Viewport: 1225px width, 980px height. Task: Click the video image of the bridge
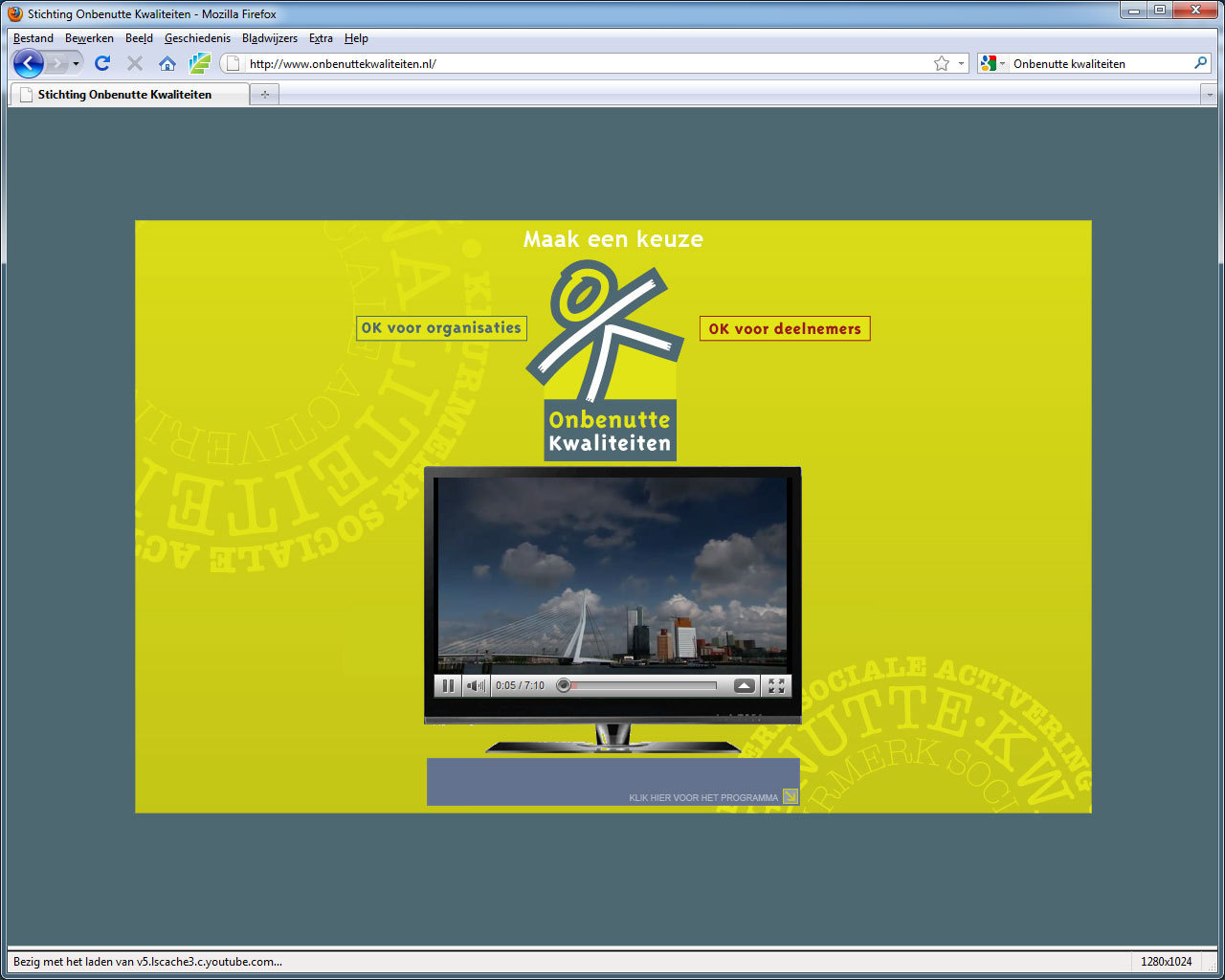(x=612, y=574)
